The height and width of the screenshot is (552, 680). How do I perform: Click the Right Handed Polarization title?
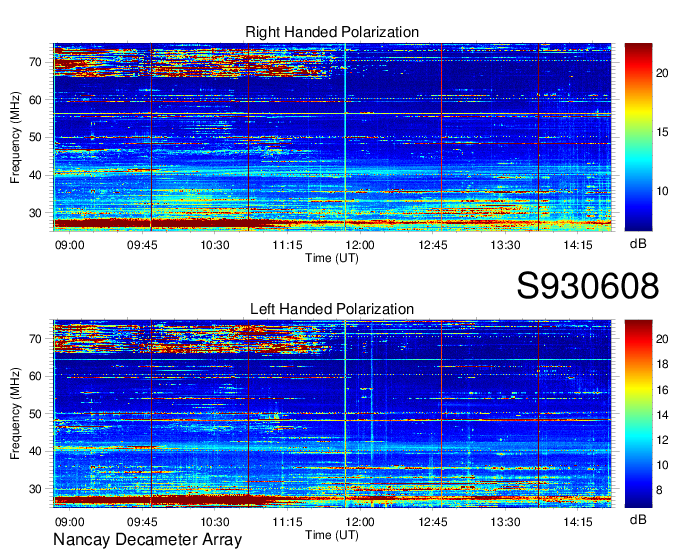coord(332,32)
